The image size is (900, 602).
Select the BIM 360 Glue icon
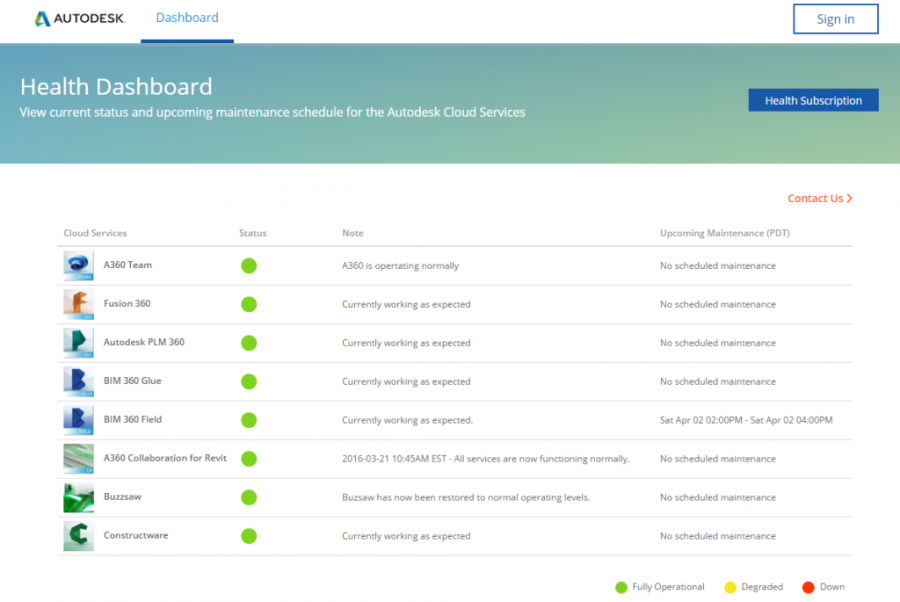pos(78,381)
